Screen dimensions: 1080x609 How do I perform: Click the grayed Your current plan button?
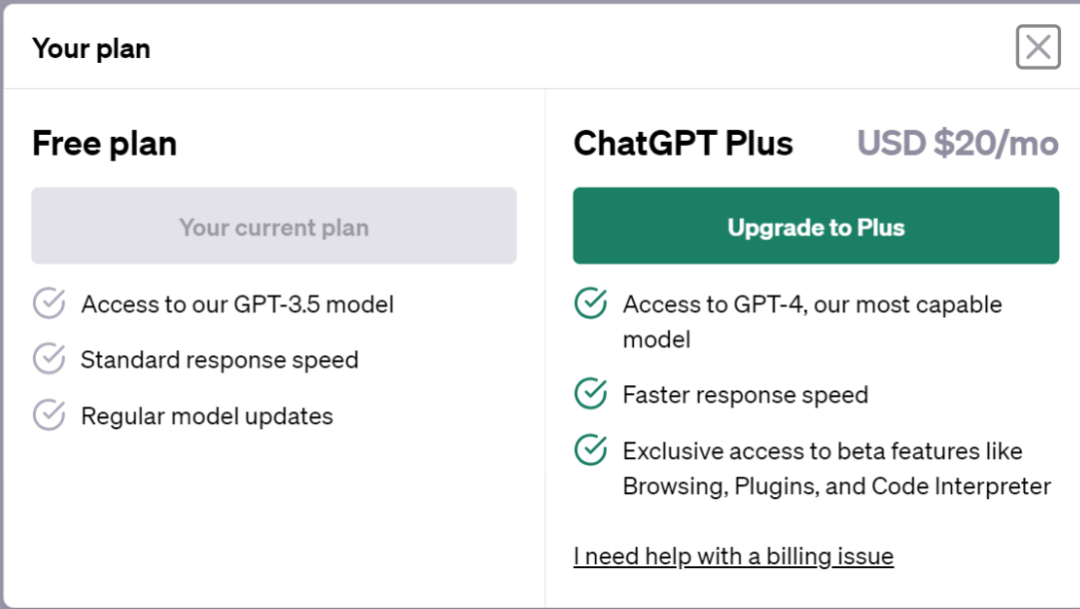click(274, 226)
